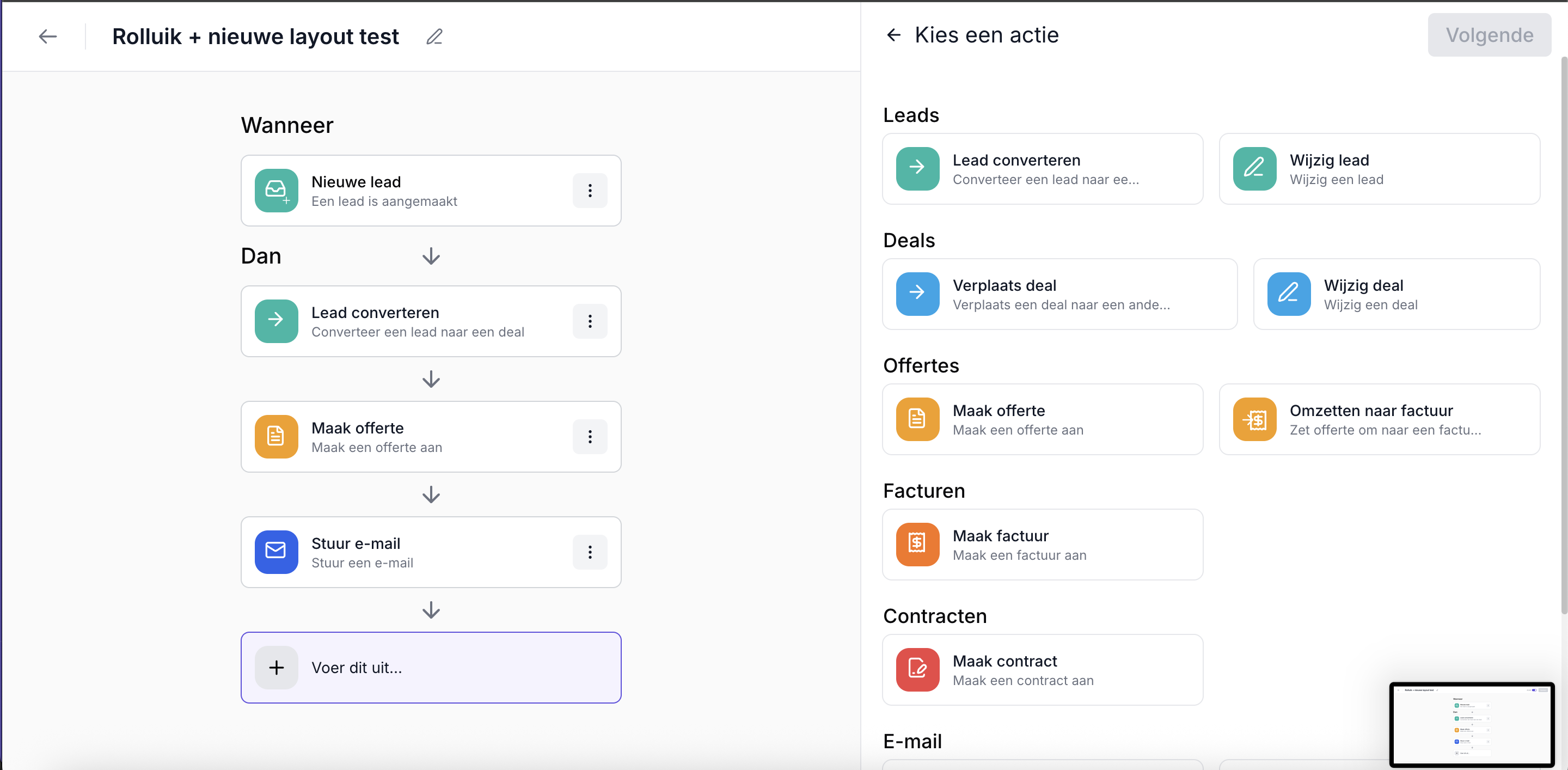Select the Verplaats deal arrow icon
This screenshot has width=1568, height=770.
click(917, 294)
